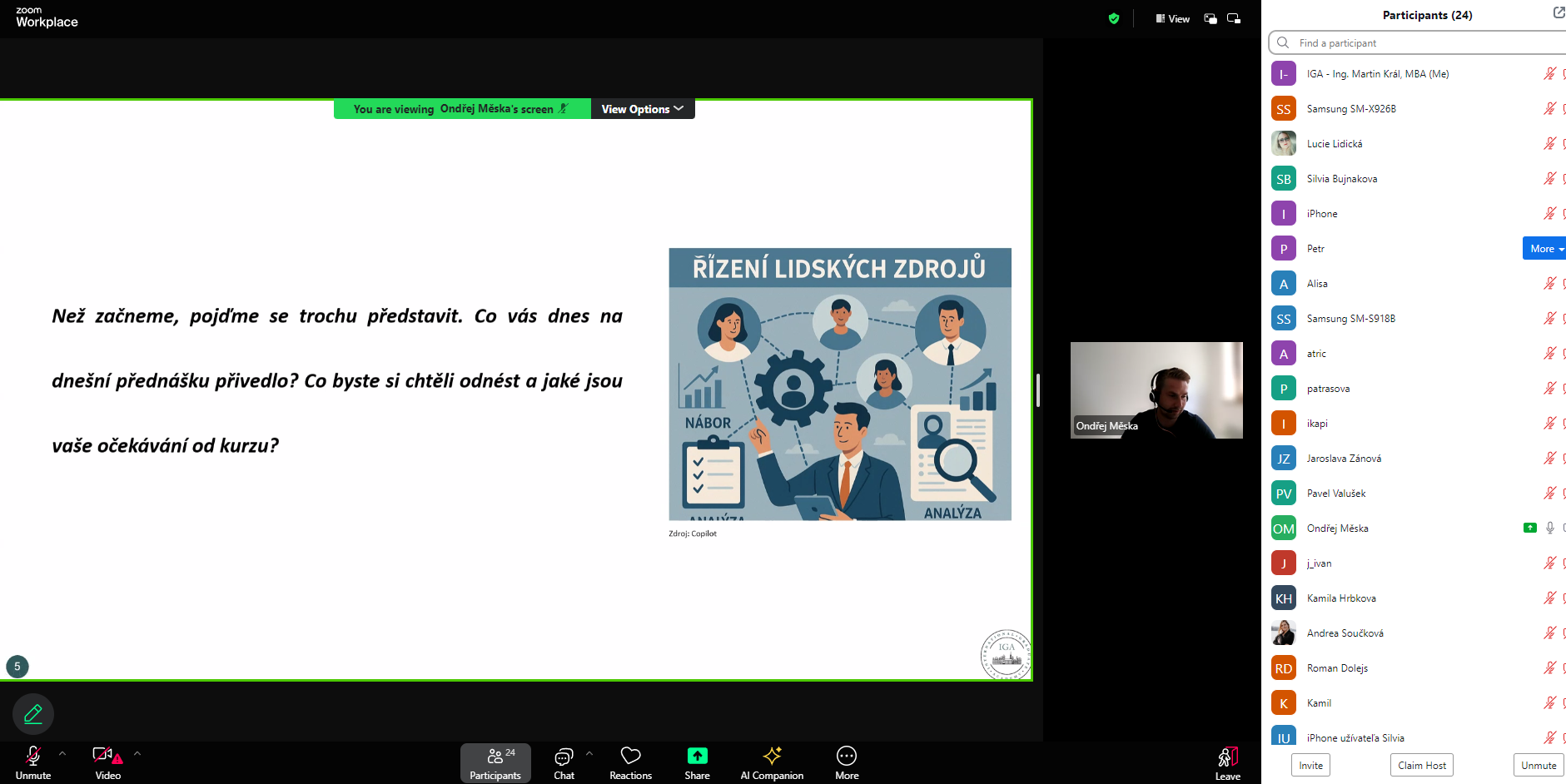
Task: Click the panel divider handle beside shared screen
Action: coord(1038,390)
